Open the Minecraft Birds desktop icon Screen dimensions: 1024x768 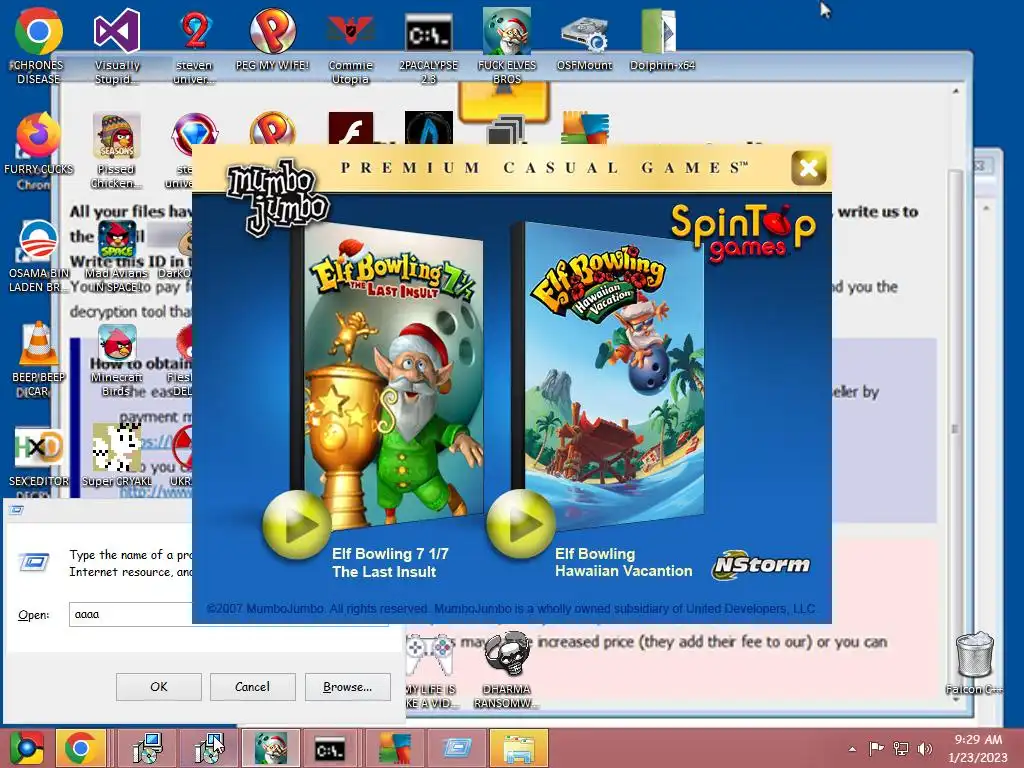point(116,344)
